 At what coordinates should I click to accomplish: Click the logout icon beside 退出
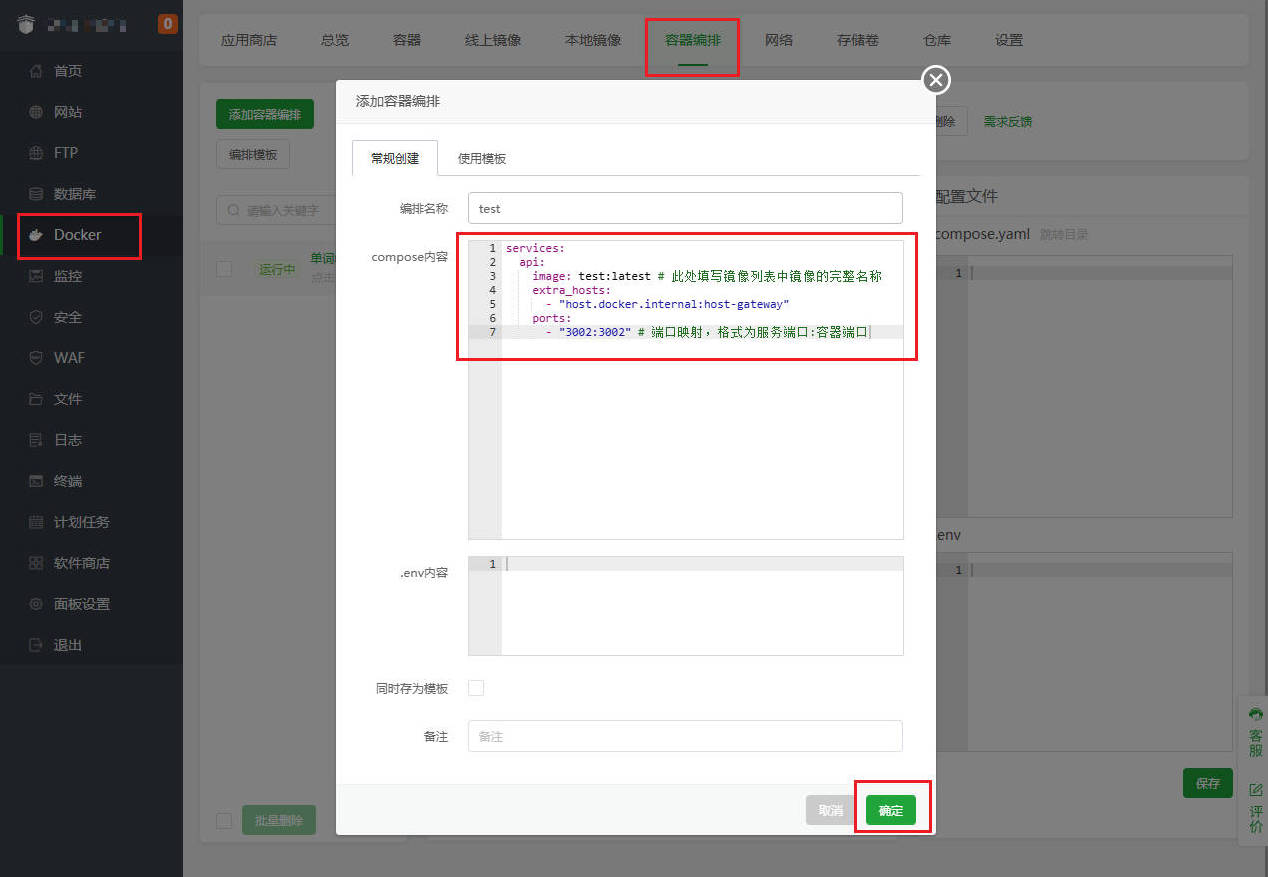tap(36, 645)
